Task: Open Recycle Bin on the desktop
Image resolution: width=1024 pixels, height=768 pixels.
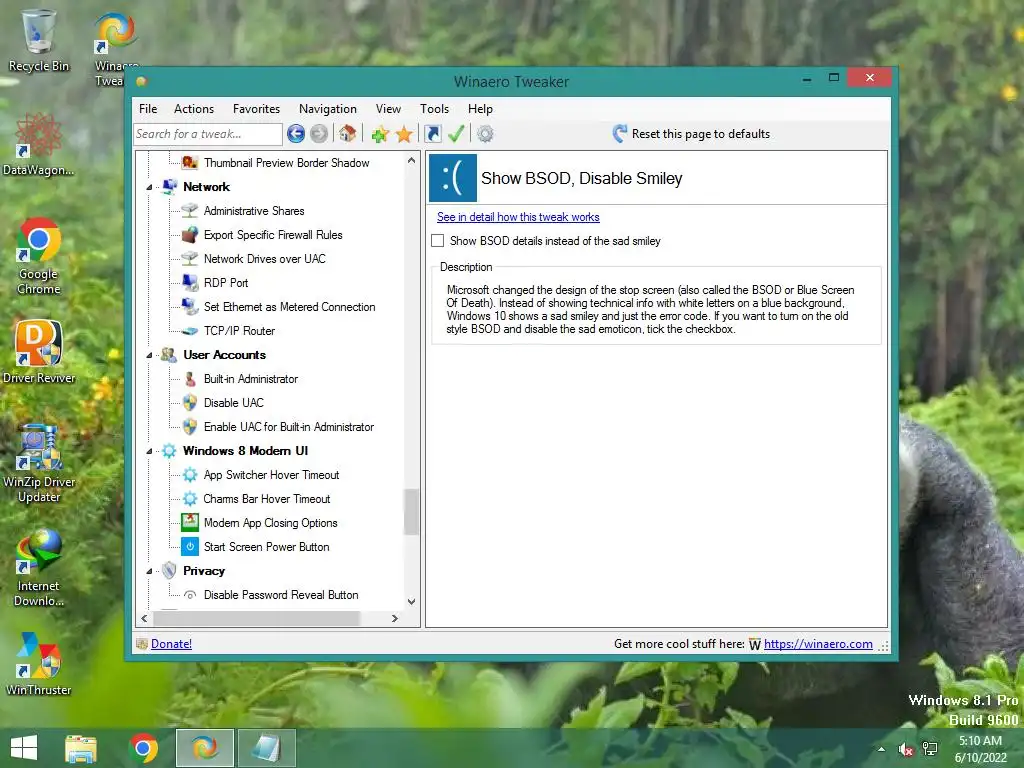Action: click(39, 40)
